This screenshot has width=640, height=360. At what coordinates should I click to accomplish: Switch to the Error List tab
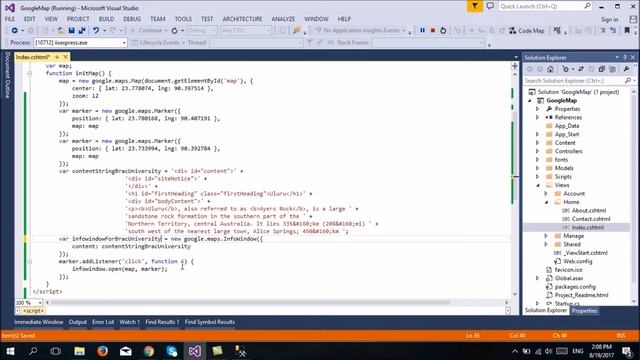(103, 322)
